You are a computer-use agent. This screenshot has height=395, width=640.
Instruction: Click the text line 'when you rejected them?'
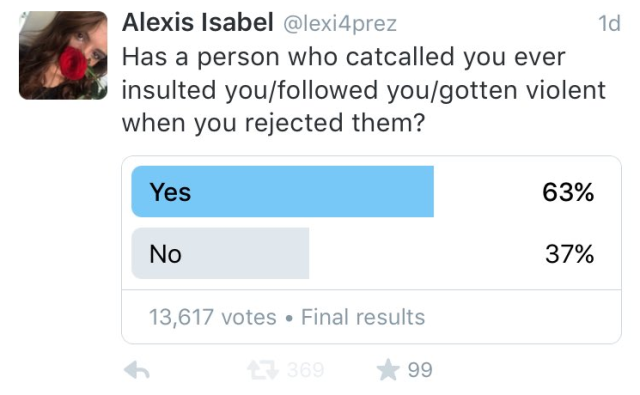tap(273, 123)
